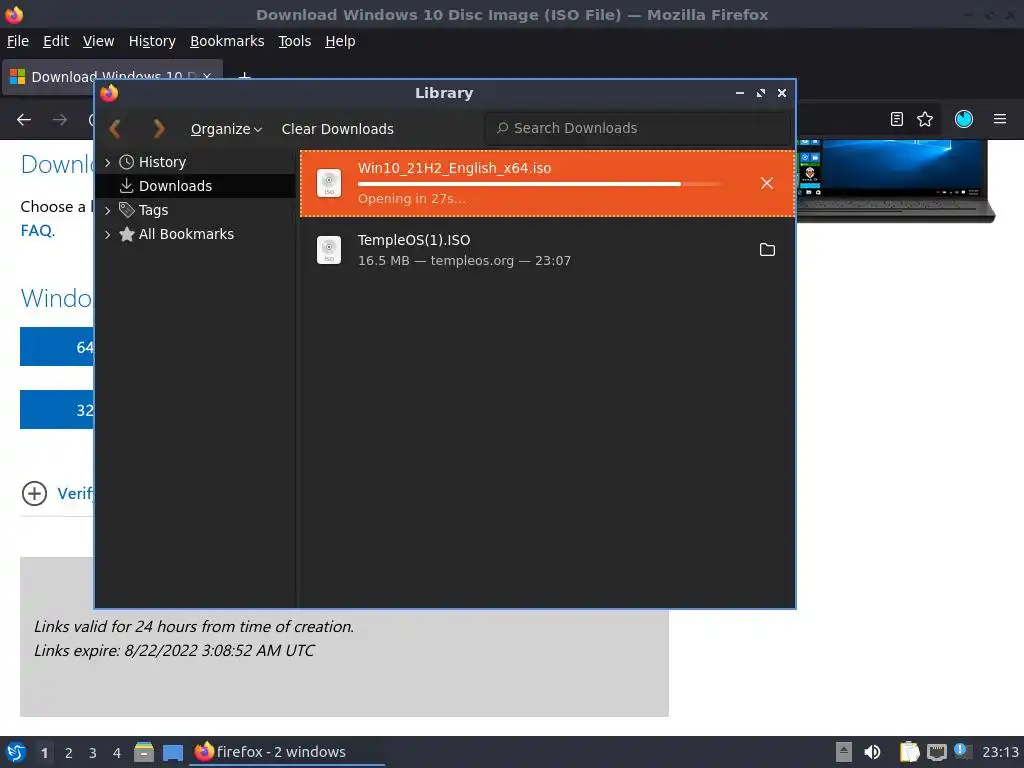Select Win10_21H2_English_x64.iso file name
Viewport: 1024px width, 768px height.
point(454,168)
